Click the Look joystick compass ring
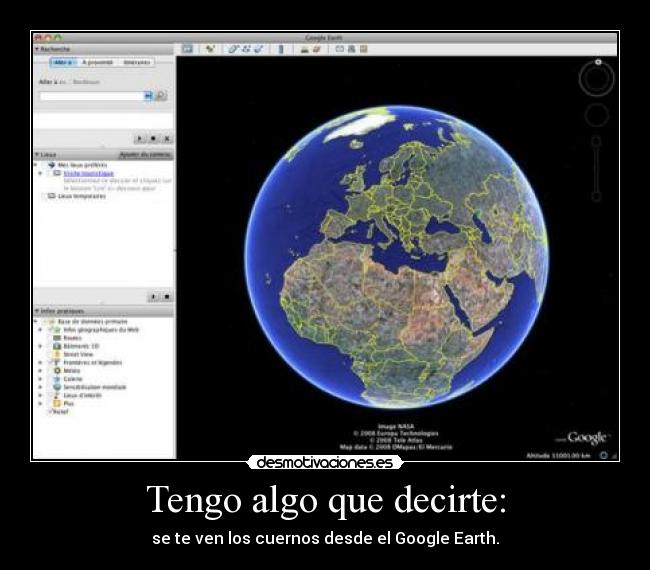 (597, 78)
